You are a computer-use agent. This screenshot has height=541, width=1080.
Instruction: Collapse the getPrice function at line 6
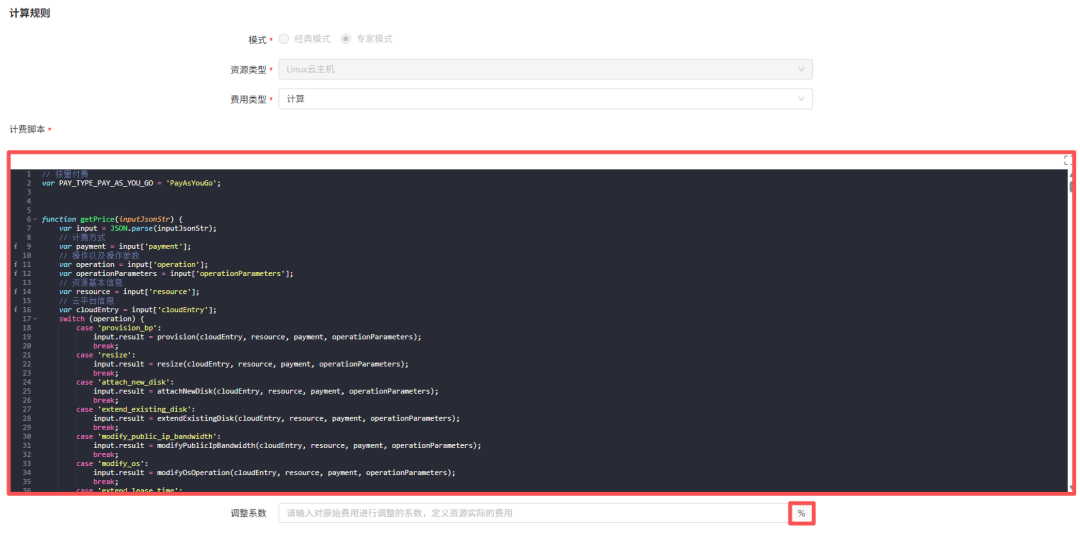35,219
